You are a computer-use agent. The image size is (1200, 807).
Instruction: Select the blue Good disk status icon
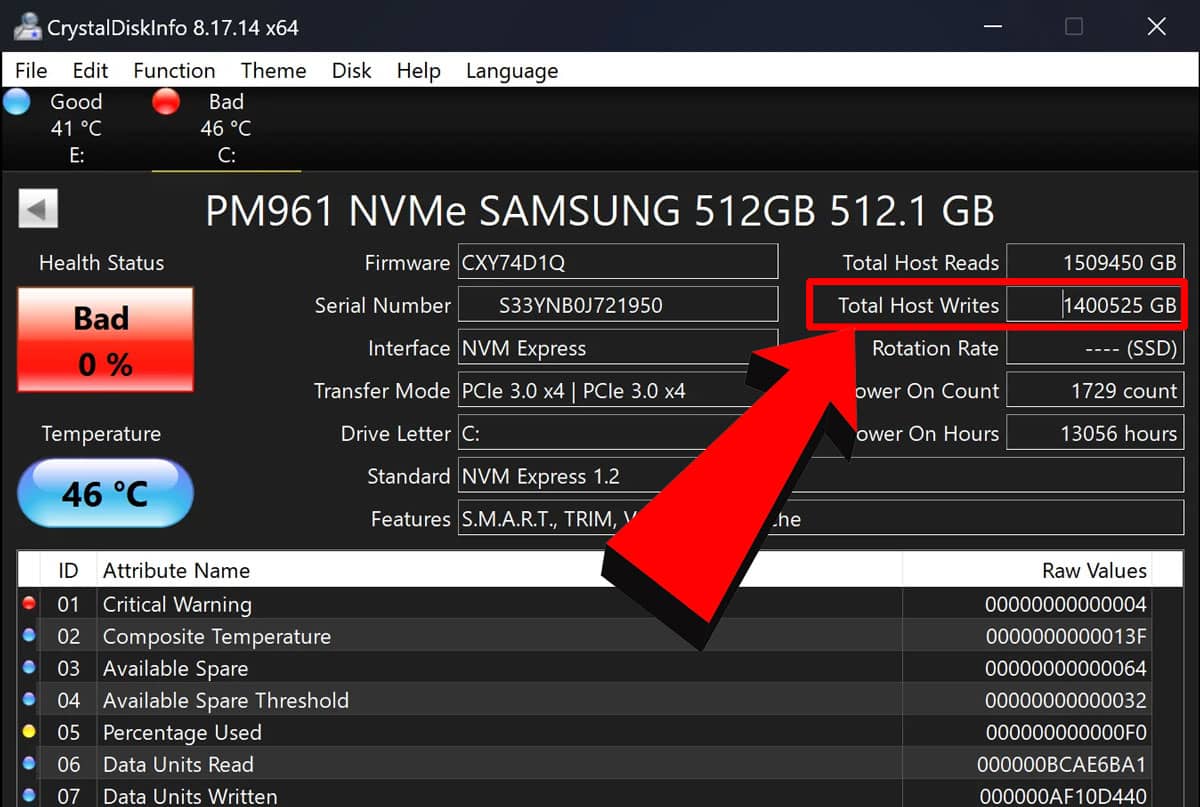pos(17,101)
